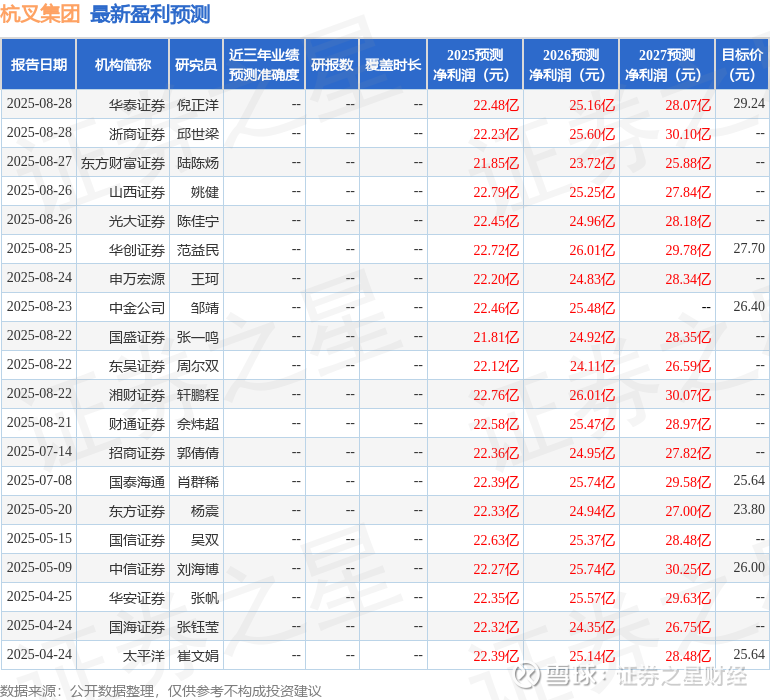Click researcher name 刘海博
Viewport: 770px width, 700px height.
click(198, 569)
